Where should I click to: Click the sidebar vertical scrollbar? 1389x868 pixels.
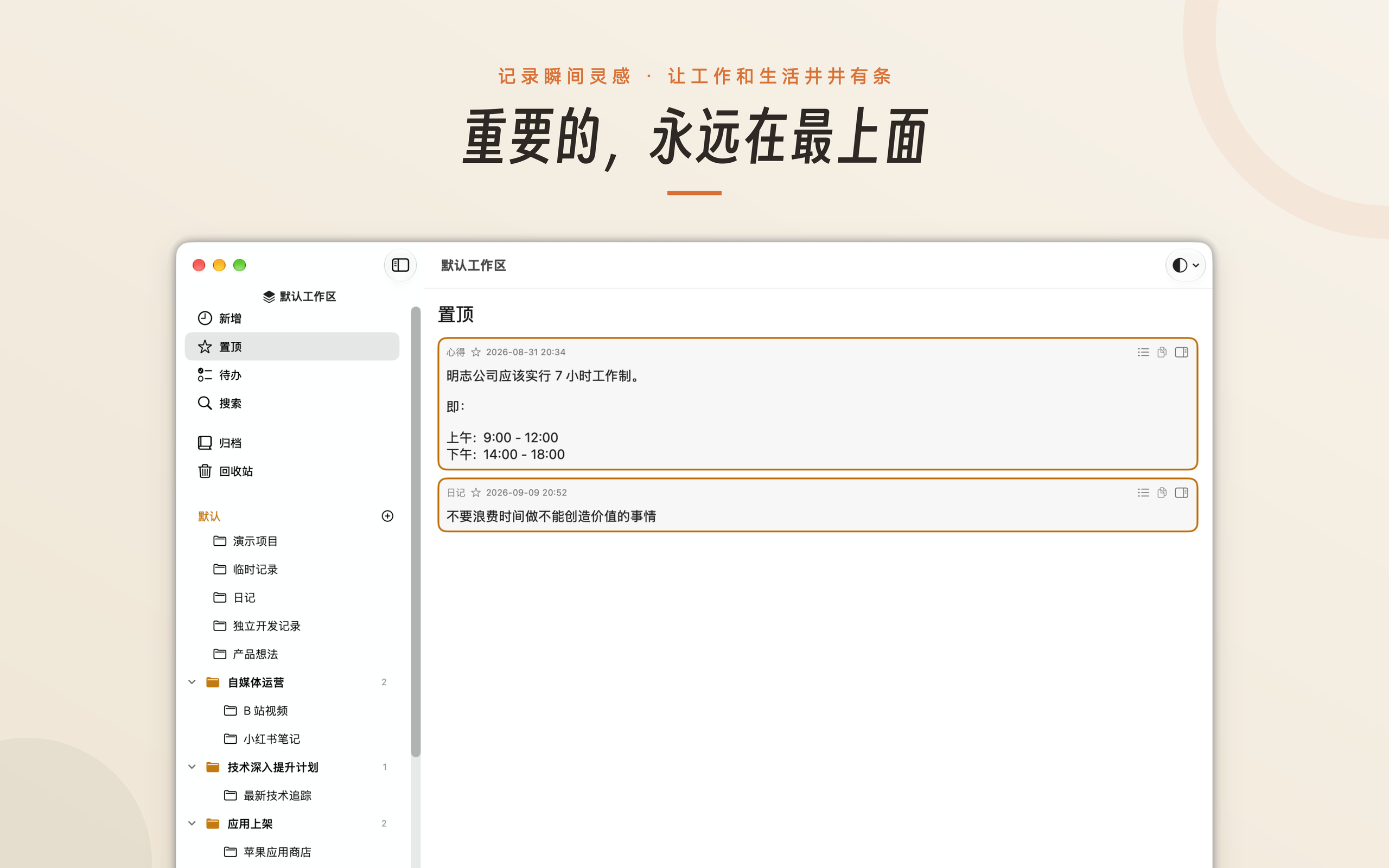[x=416, y=532]
